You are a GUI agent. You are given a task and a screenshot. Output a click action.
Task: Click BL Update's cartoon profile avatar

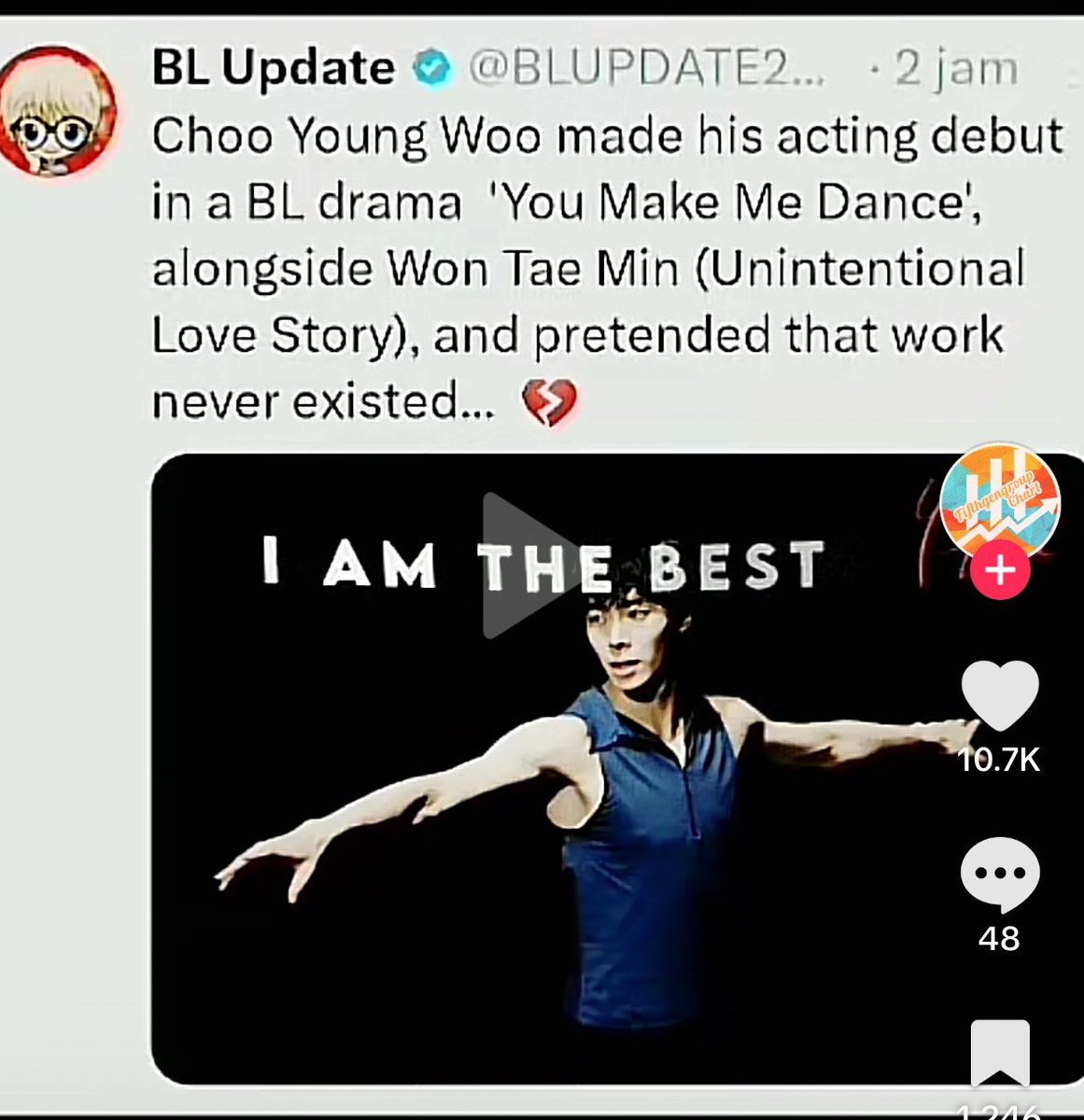pyautogui.click(x=60, y=112)
